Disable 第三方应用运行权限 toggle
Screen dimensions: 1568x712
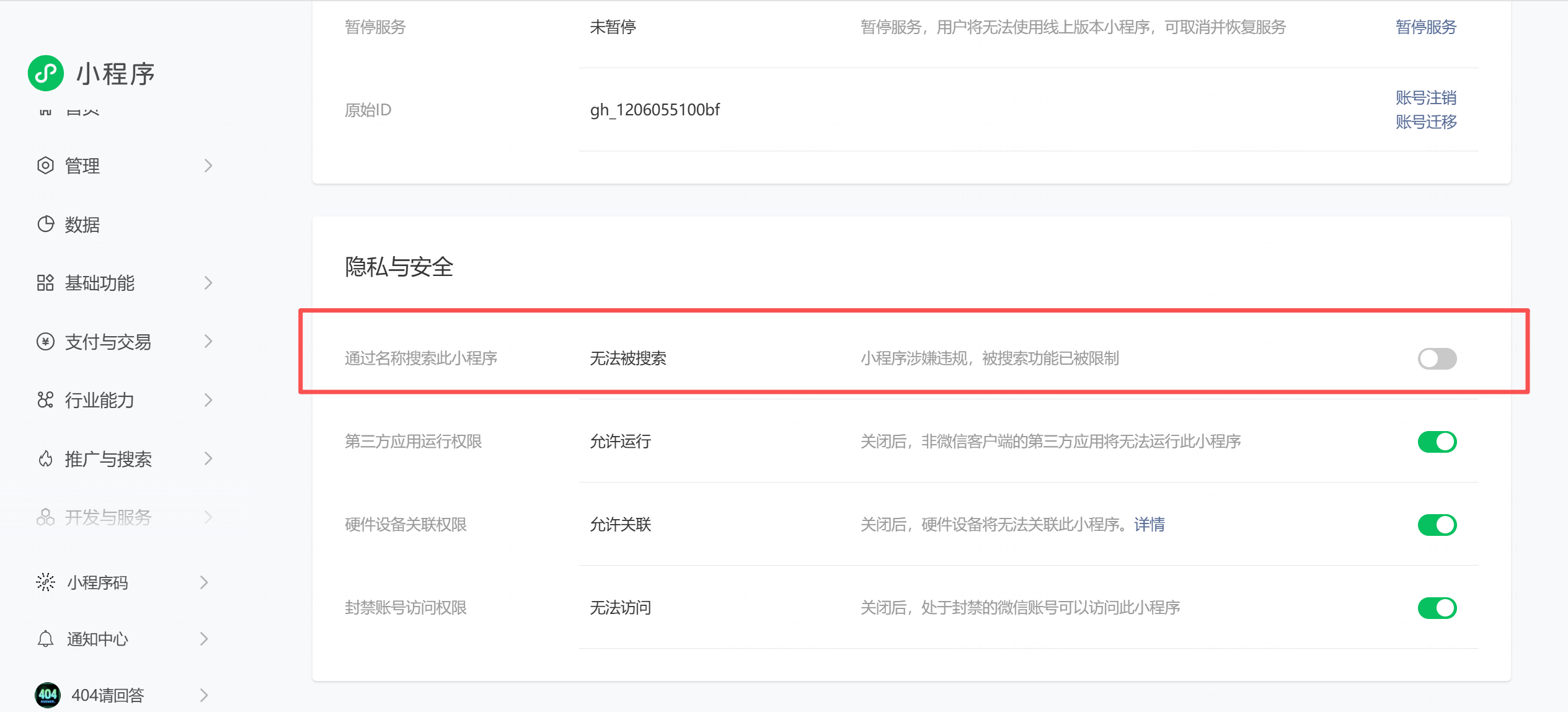1437,442
